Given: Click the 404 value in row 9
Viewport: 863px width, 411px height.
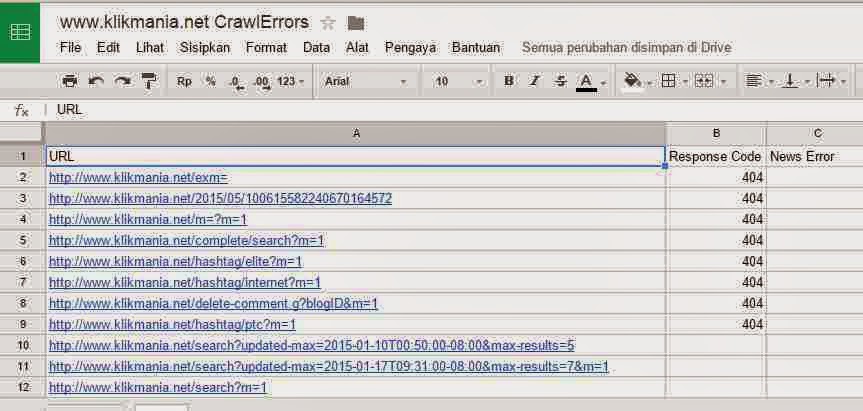Looking at the screenshot, I should click(752, 324).
